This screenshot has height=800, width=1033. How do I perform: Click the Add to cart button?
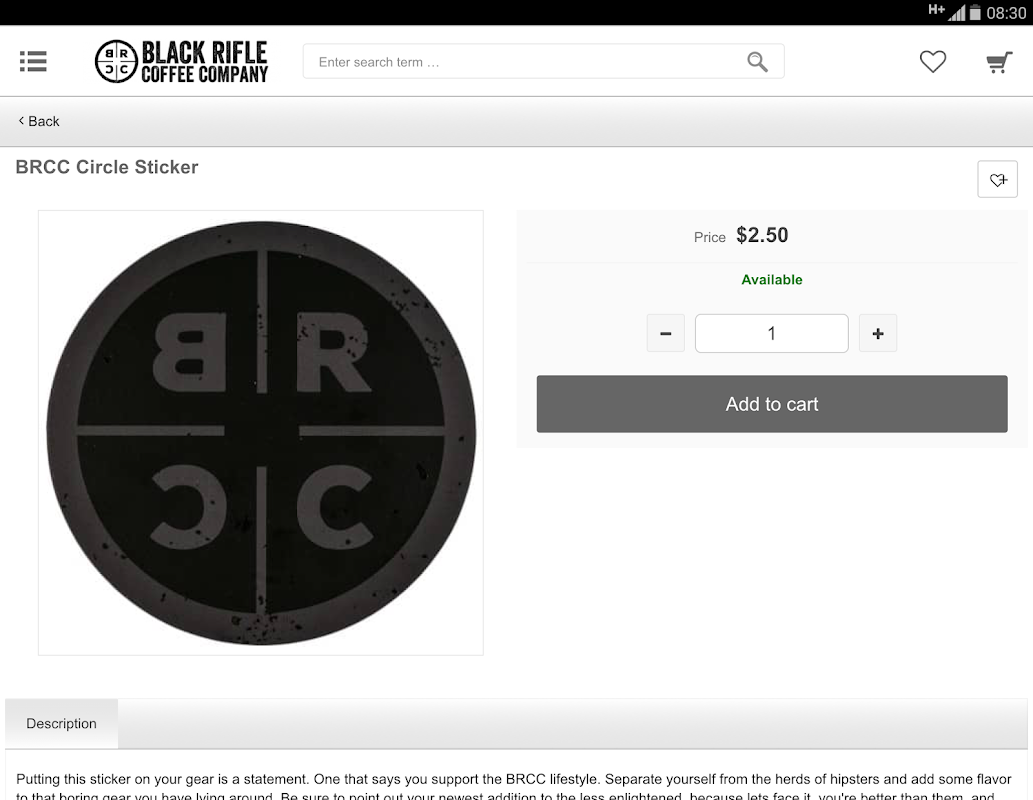click(x=771, y=404)
